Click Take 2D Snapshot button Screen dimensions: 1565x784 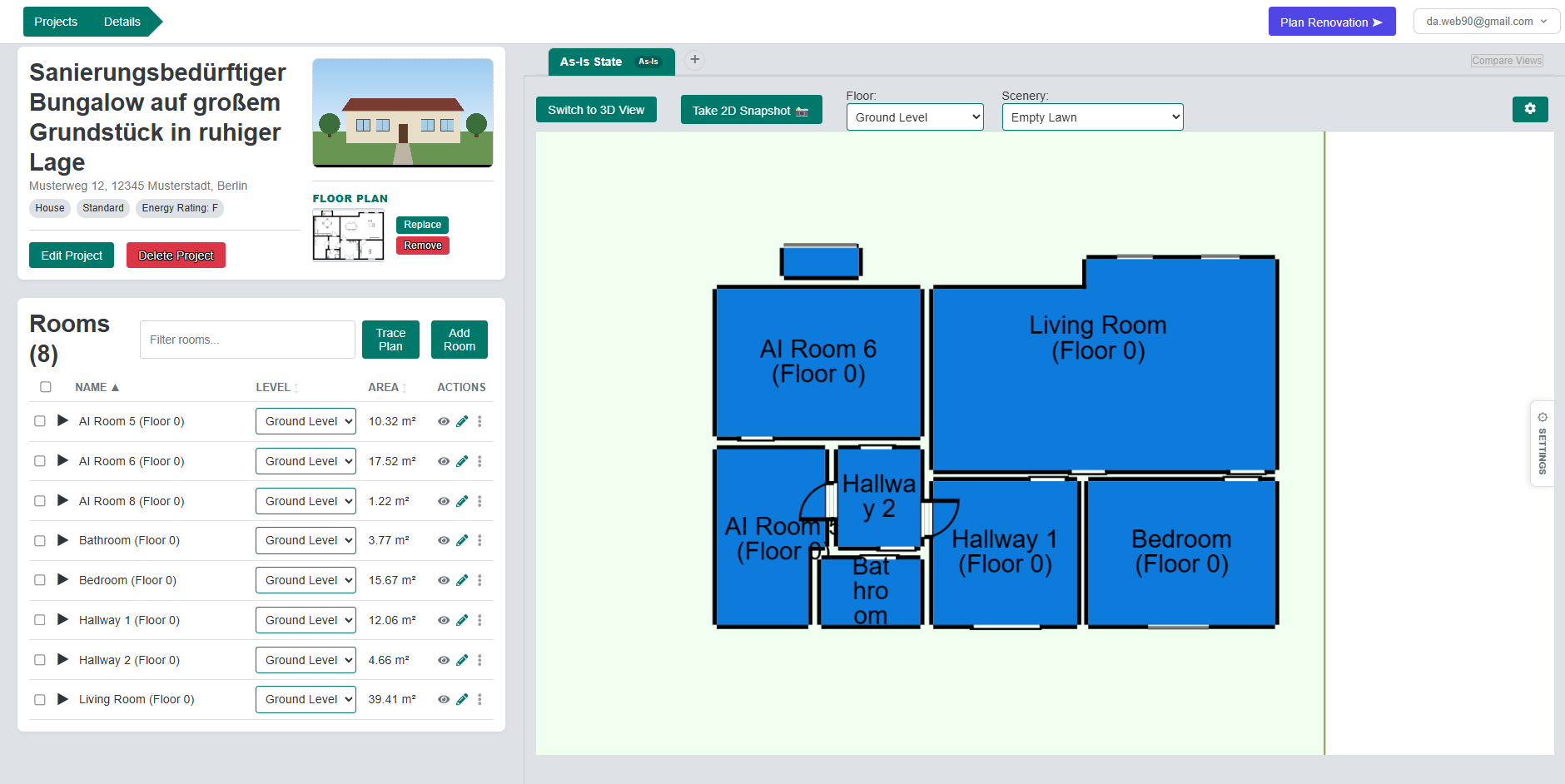coord(751,110)
